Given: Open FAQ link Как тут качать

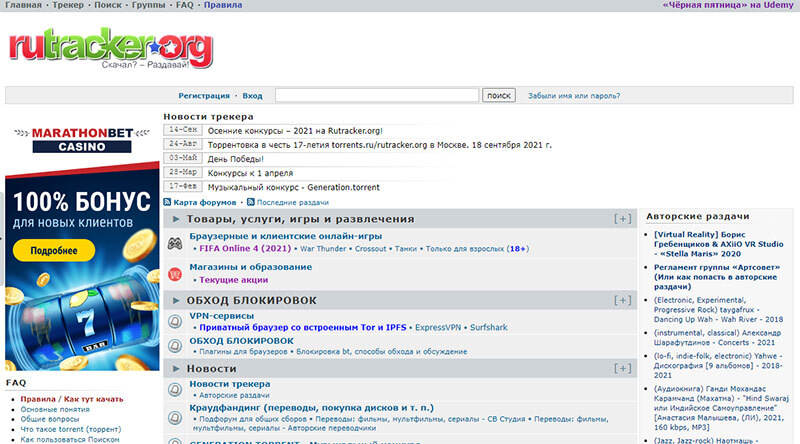Looking at the screenshot, I should [93, 399].
